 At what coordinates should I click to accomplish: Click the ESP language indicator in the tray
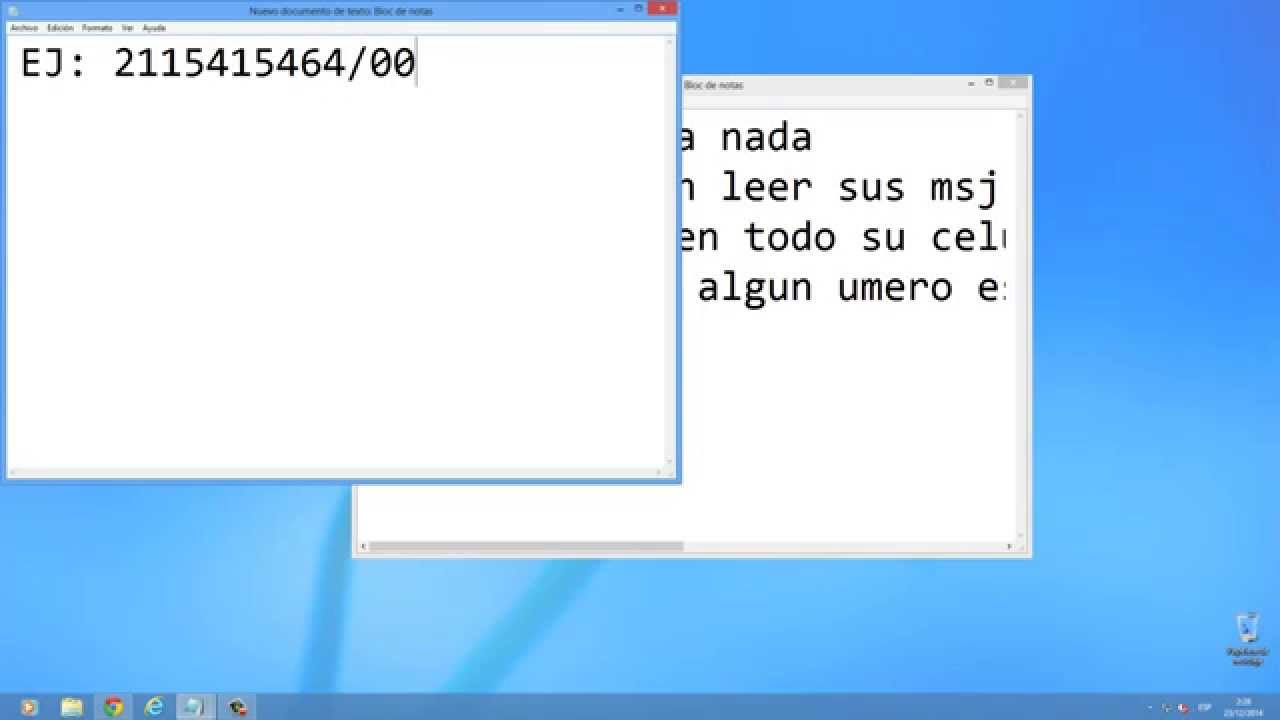(1204, 708)
